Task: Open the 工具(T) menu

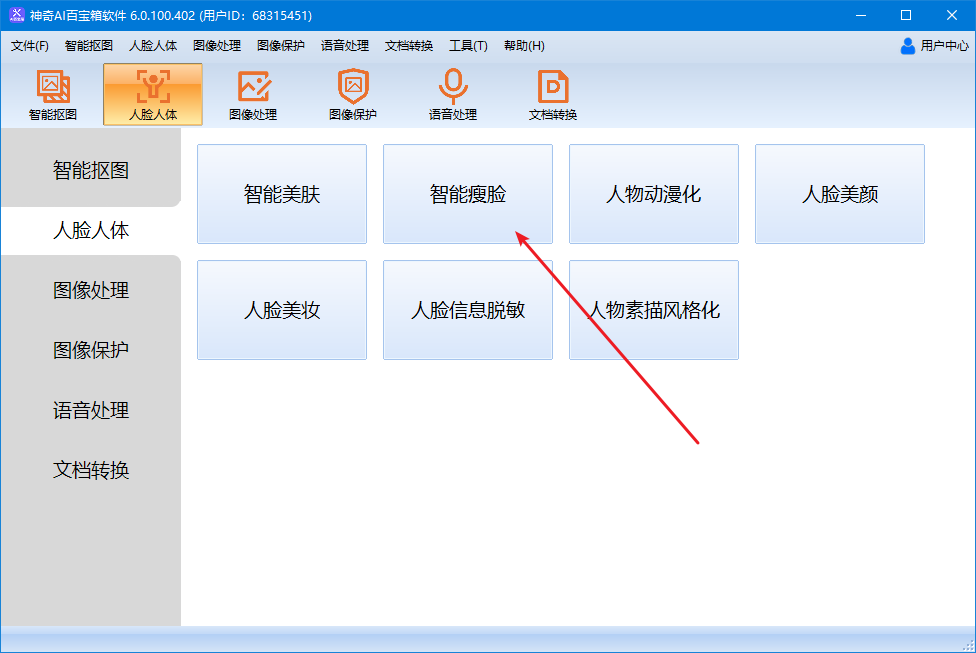Action: pyautogui.click(x=468, y=45)
